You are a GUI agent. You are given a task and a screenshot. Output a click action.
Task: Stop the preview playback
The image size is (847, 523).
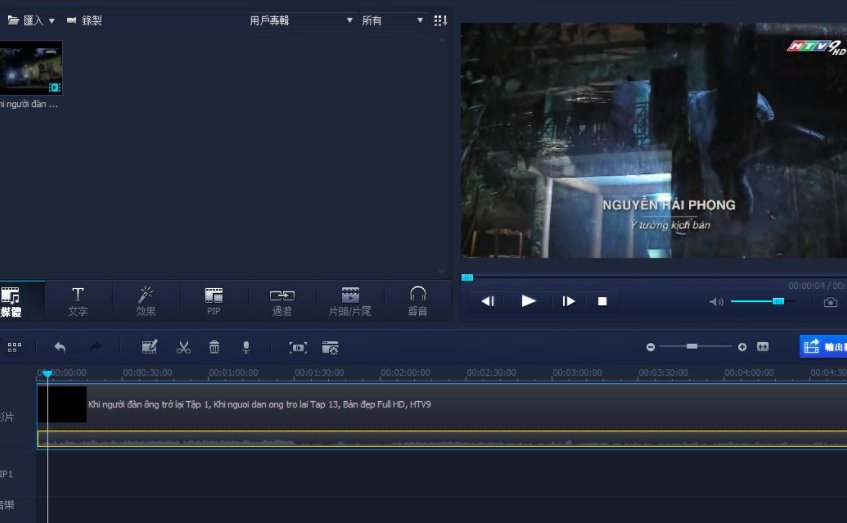pyautogui.click(x=602, y=301)
